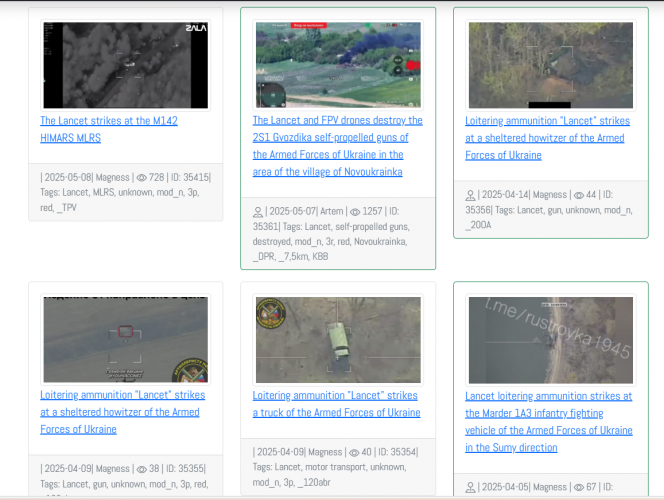Open thumbnail of howitzer strike ID 35355
The width and height of the screenshot is (664, 500).
[x=125, y=340]
